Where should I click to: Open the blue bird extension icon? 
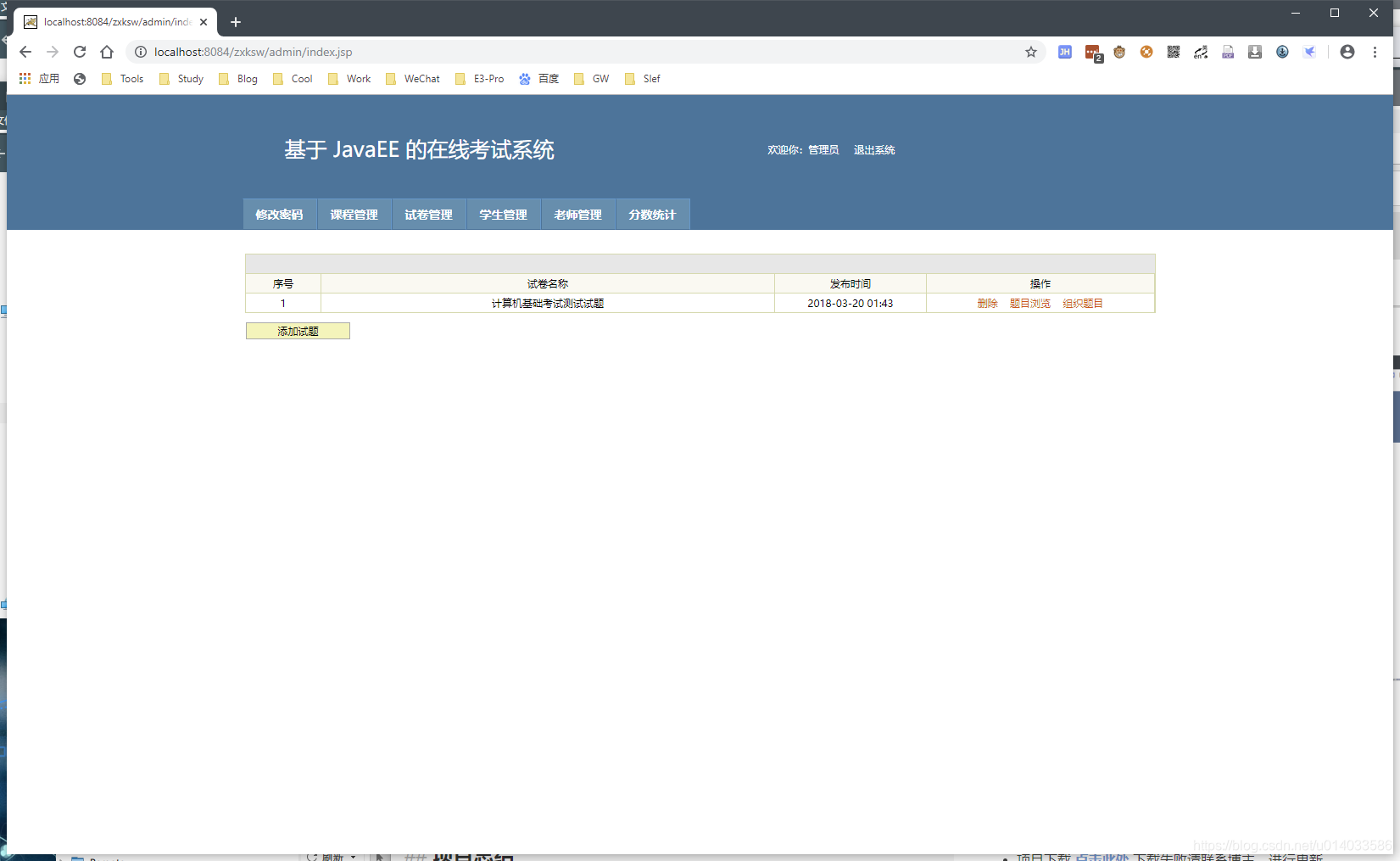tap(1309, 52)
